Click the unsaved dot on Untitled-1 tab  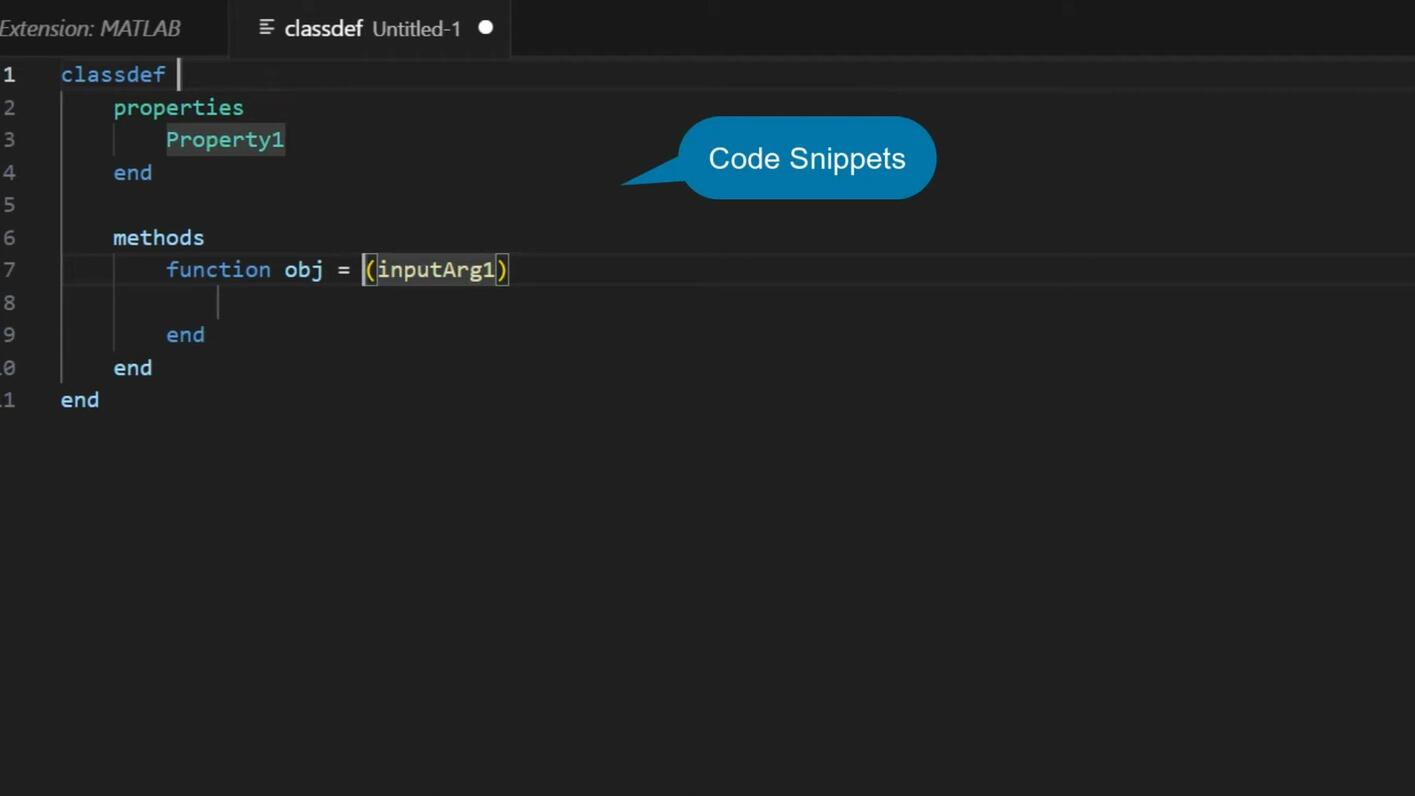pos(486,28)
